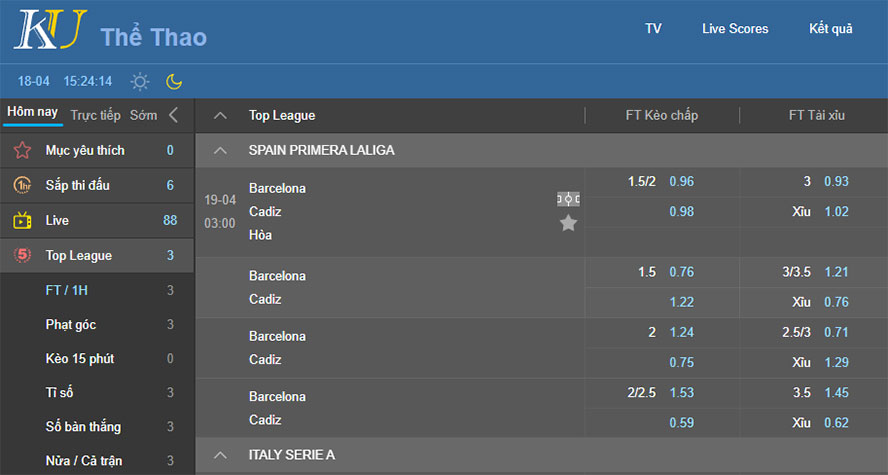
Task: Collapse the Top League header chevron
Action: (x=221, y=115)
